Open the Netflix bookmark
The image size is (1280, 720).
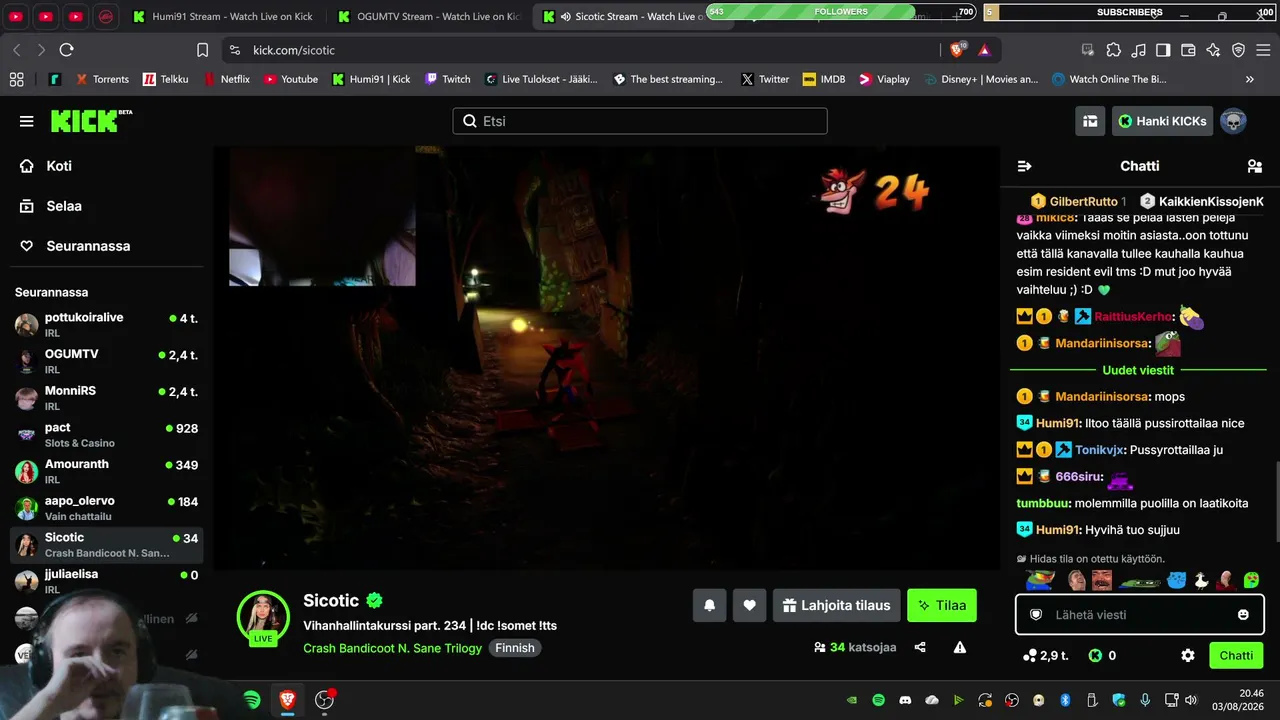pos(226,79)
